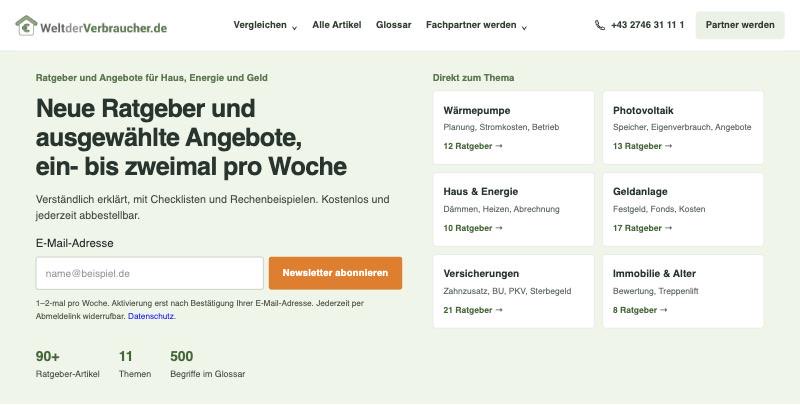Click the 'Bewertung, Treppenlift' text

click(x=656, y=291)
